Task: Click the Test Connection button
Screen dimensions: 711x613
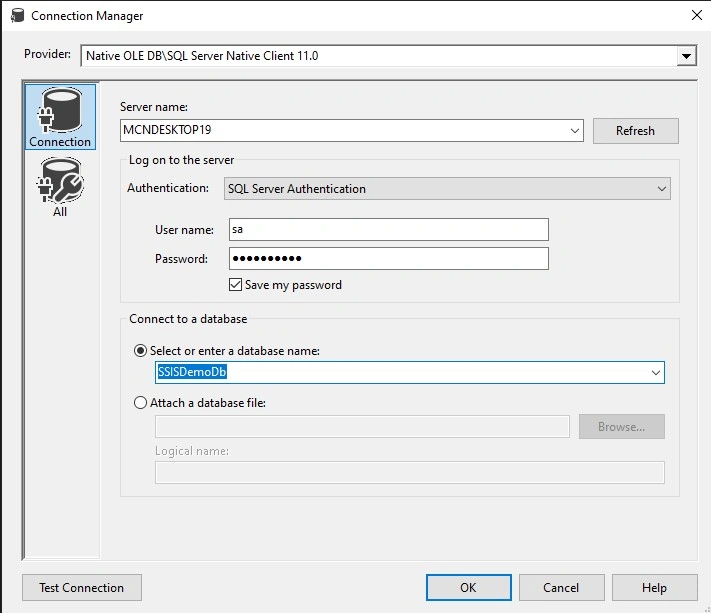Action: point(82,588)
